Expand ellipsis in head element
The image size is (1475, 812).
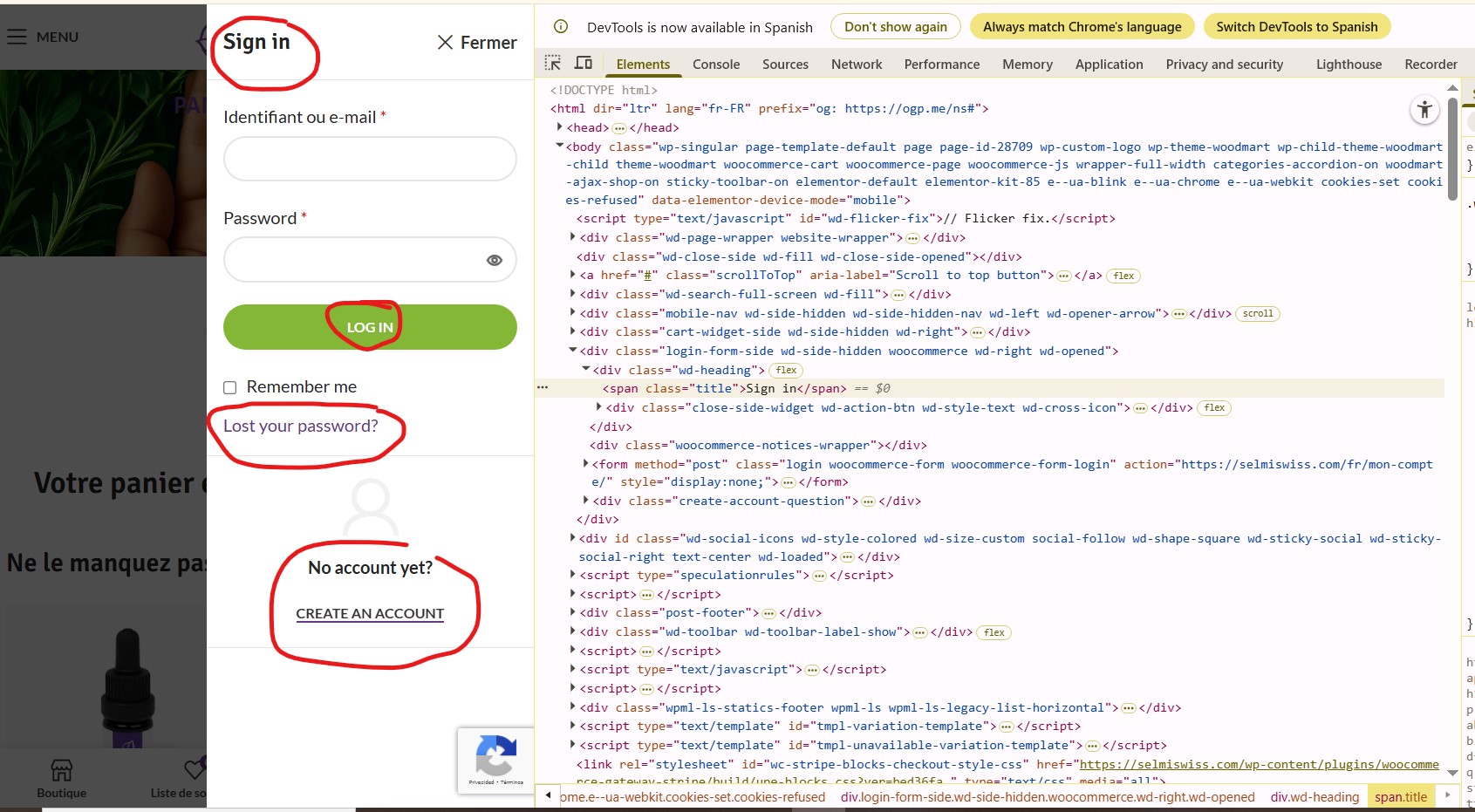click(x=619, y=128)
